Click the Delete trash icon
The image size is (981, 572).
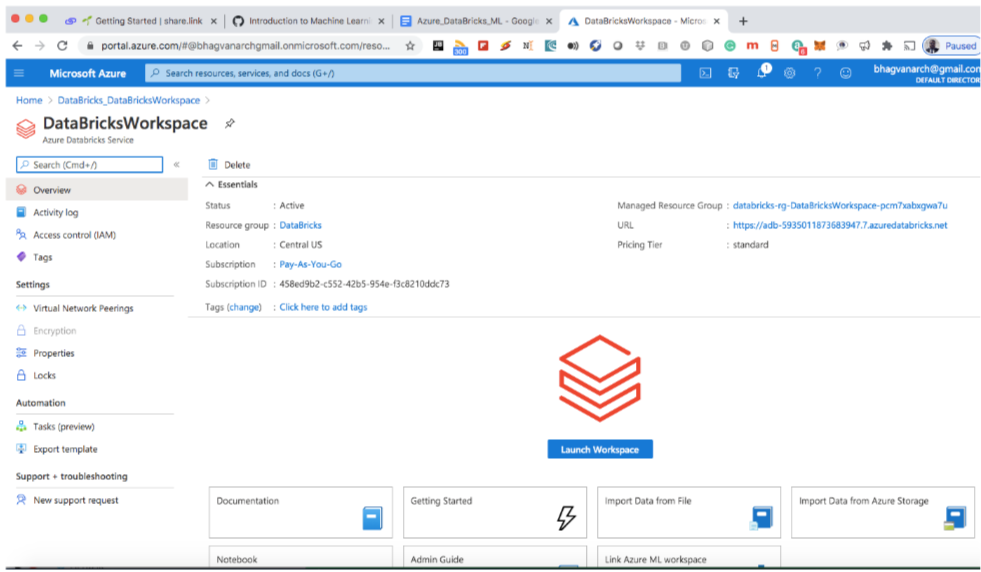pyautogui.click(x=213, y=165)
